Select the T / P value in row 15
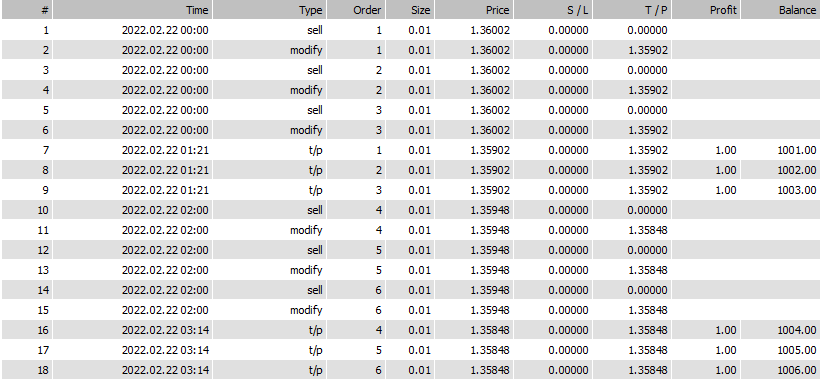This screenshot has width=822, height=379. coord(648,310)
